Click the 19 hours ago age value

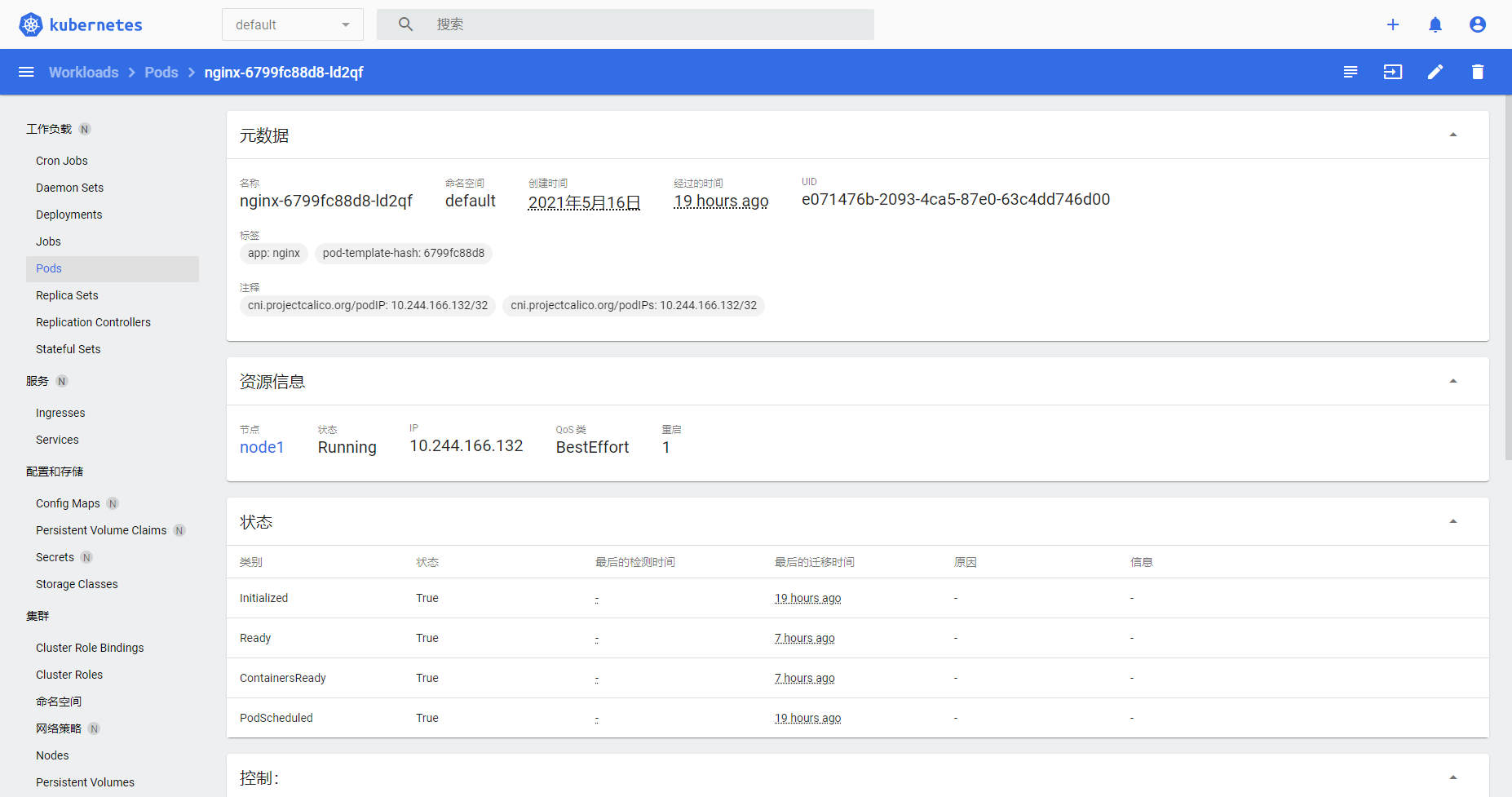721,201
